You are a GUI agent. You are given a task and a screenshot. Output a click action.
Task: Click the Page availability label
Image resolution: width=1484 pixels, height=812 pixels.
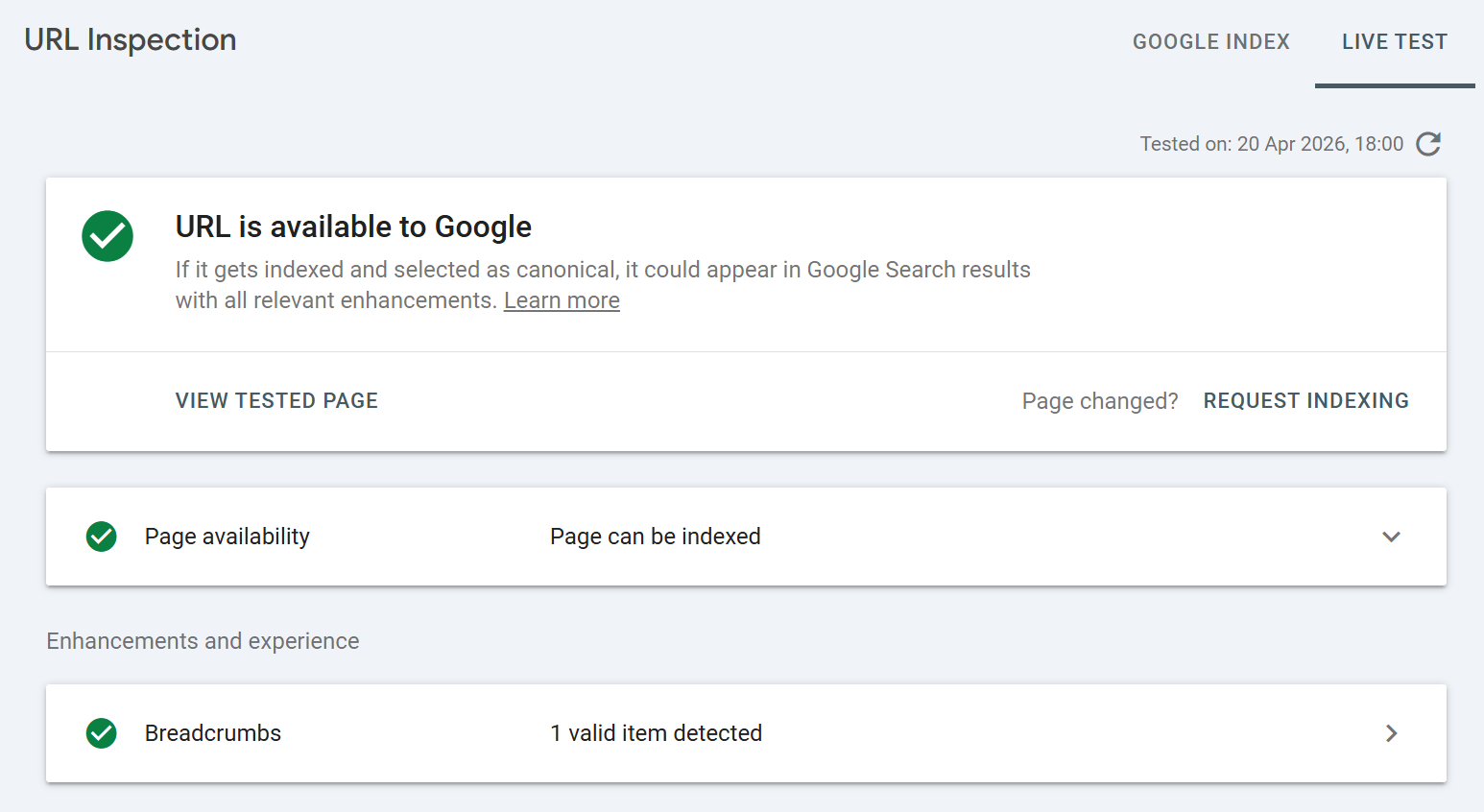coord(227,537)
